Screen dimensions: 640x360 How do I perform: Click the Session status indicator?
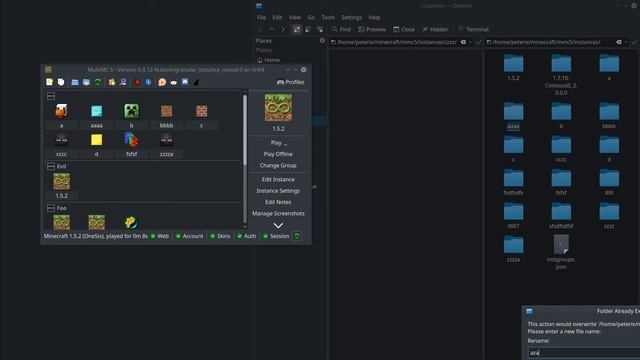tap(276, 236)
